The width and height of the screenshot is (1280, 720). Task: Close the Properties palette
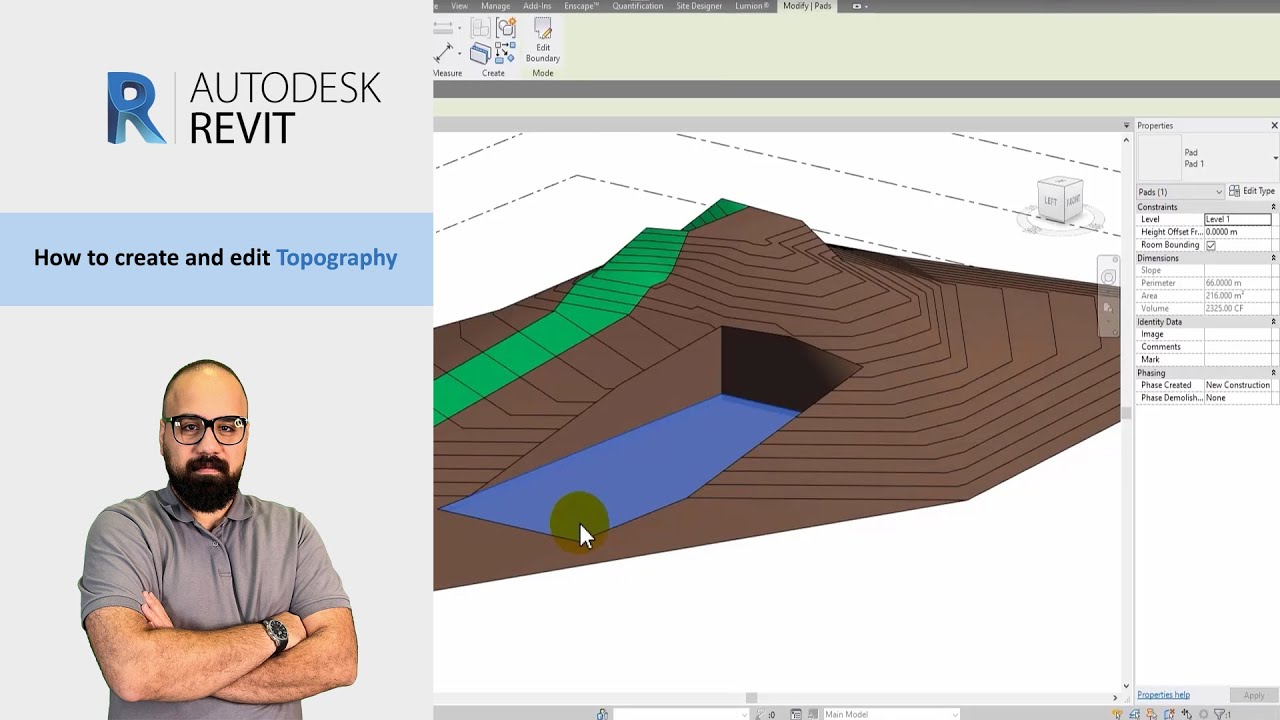(1274, 125)
